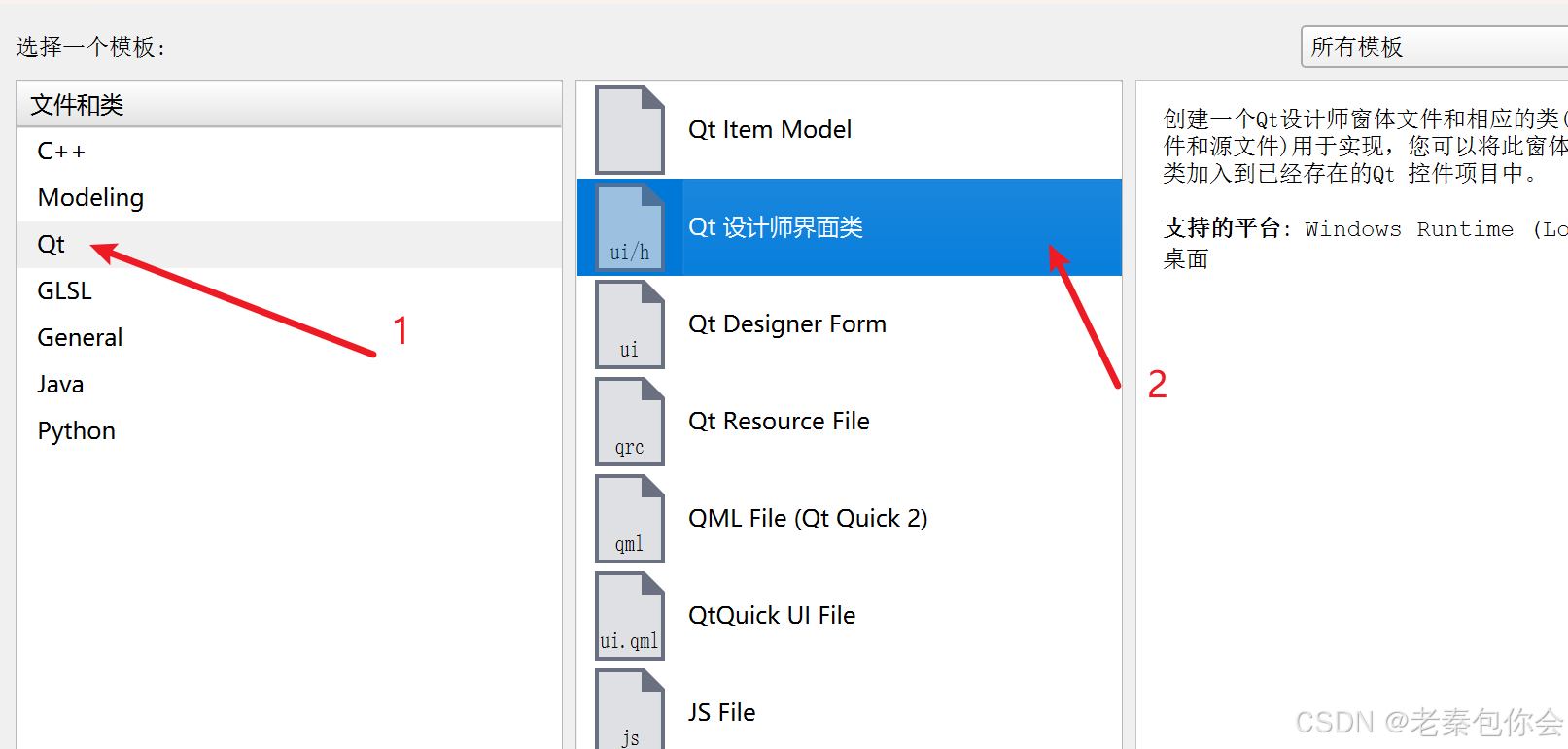Select the Modeling category

click(x=290, y=197)
